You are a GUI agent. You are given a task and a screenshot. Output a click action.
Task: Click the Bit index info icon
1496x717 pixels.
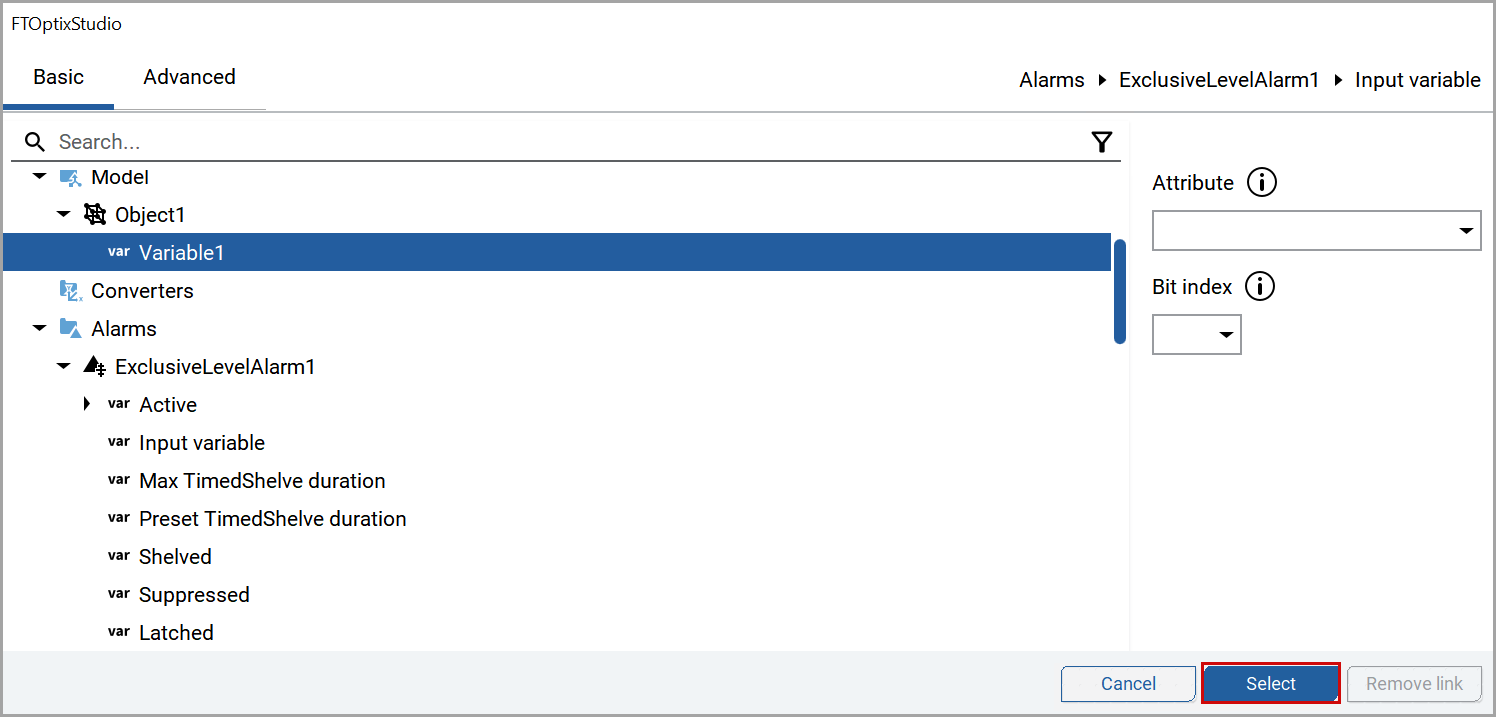[1260, 287]
